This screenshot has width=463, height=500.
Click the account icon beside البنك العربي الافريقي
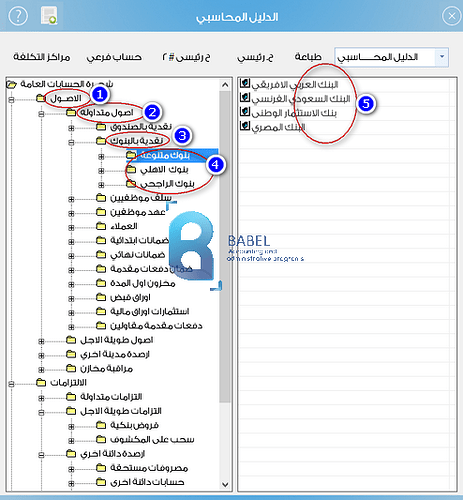[245, 83]
